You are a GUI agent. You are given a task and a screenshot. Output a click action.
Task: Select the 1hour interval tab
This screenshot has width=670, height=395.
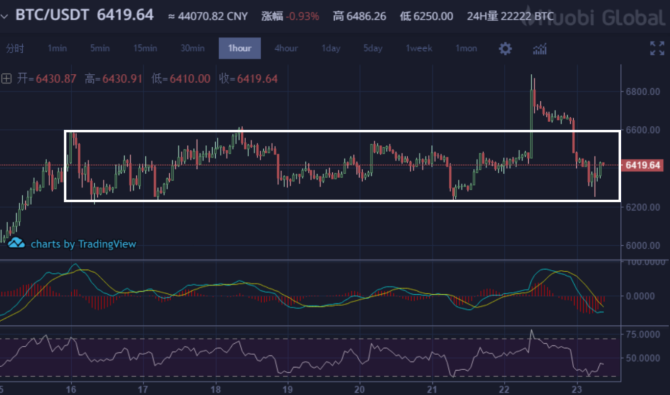(240, 48)
